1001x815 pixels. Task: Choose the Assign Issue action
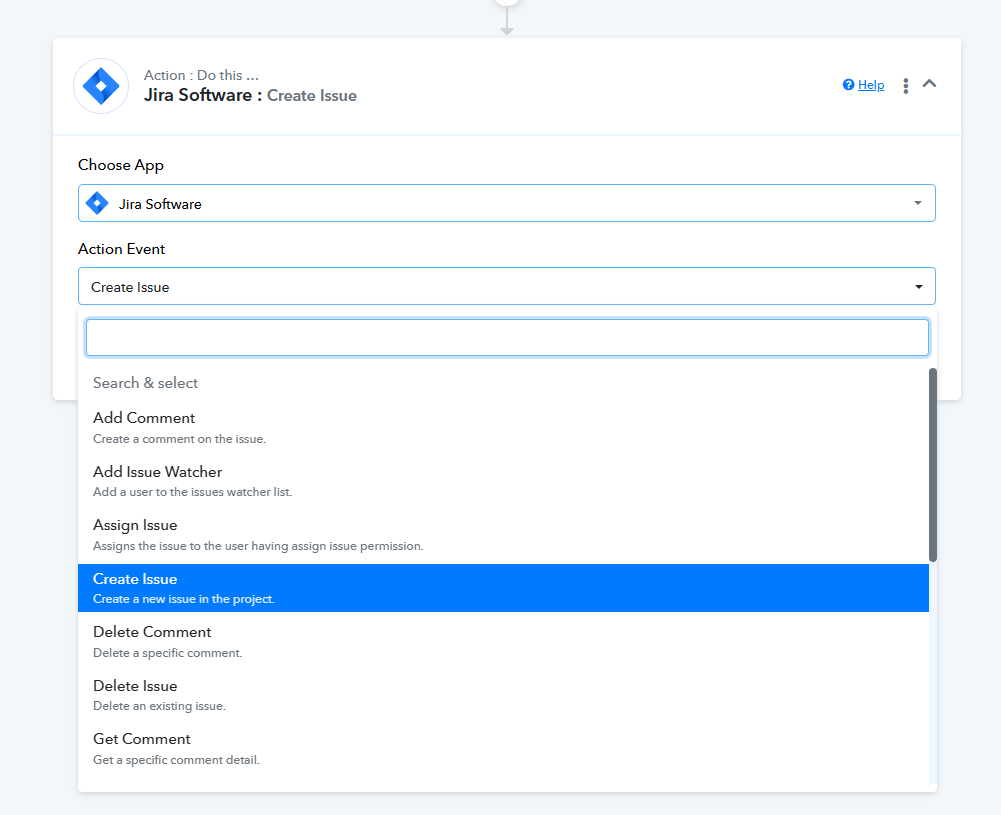135,525
